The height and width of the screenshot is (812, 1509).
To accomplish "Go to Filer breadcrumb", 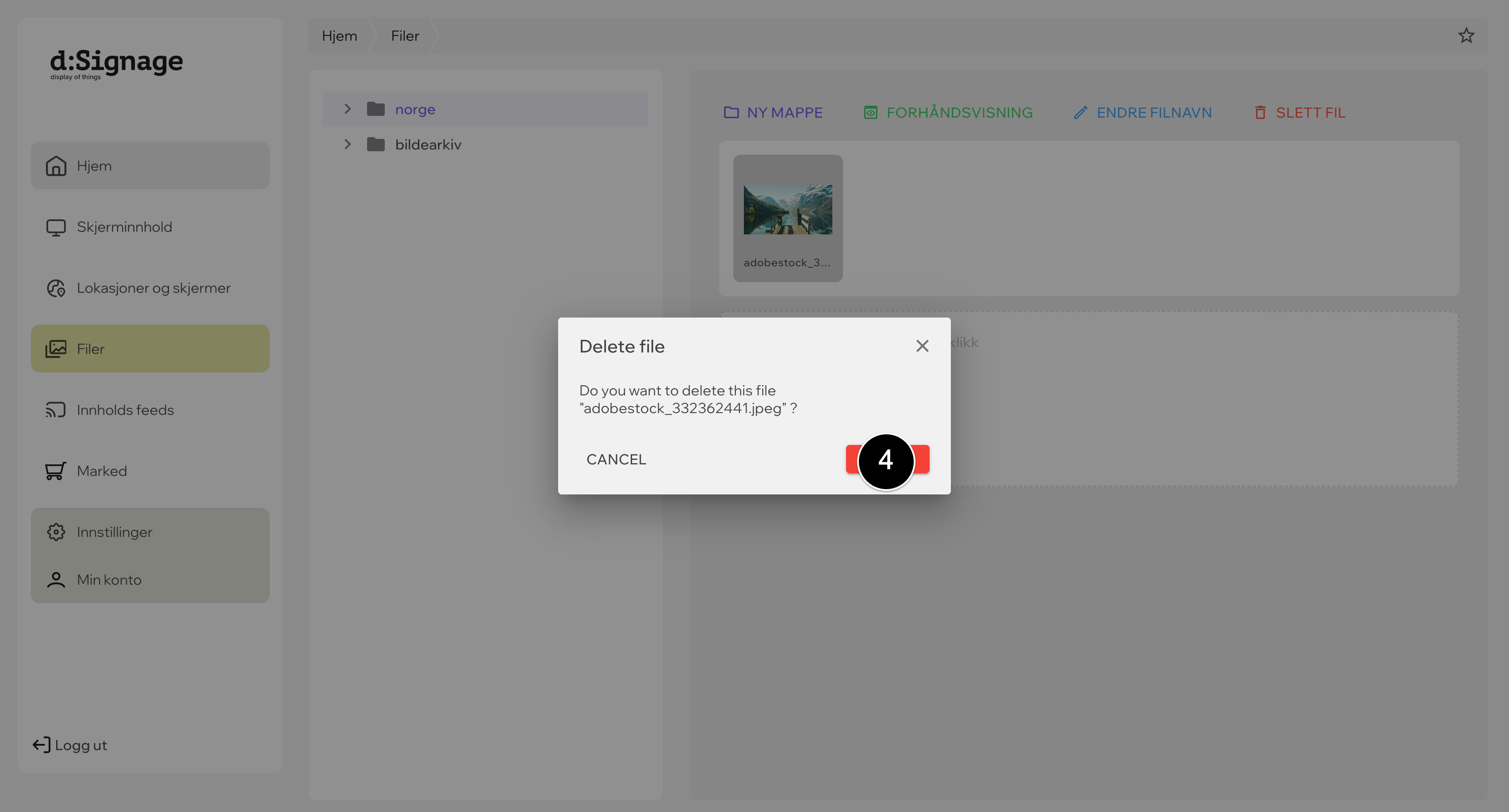I will pos(405,36).
